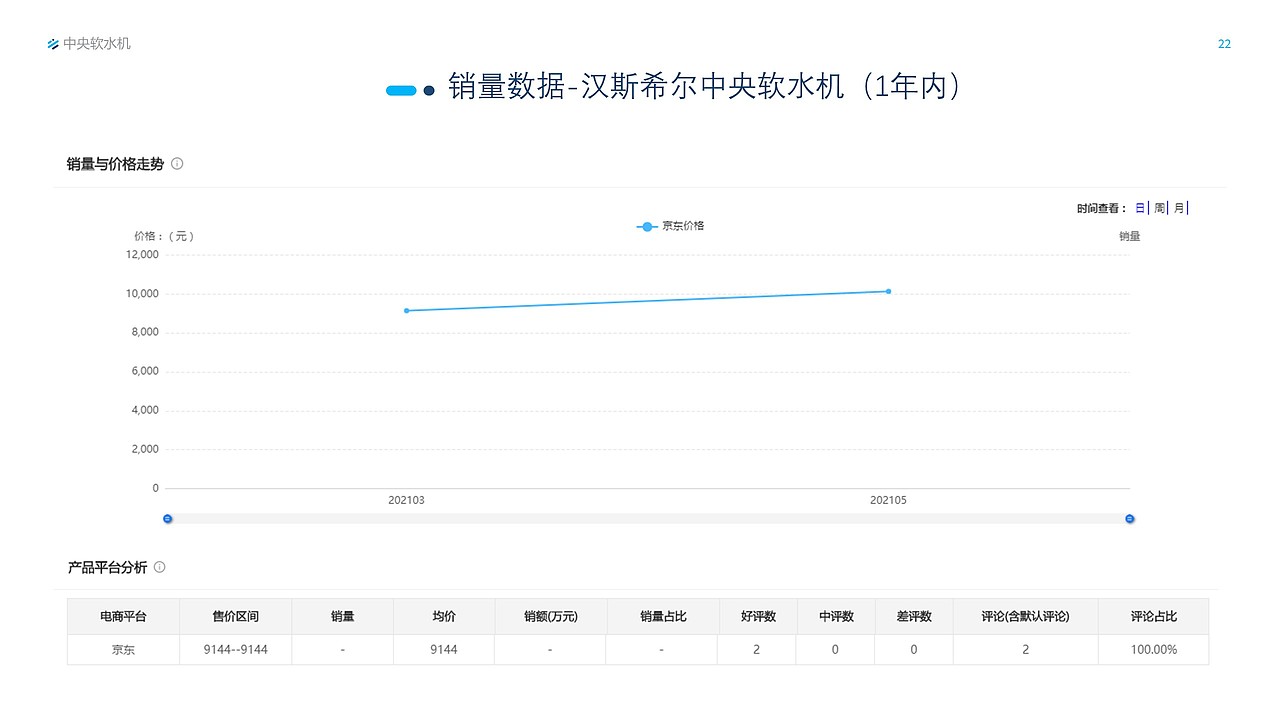Click the 京东 platform cell

pos(124,649)
